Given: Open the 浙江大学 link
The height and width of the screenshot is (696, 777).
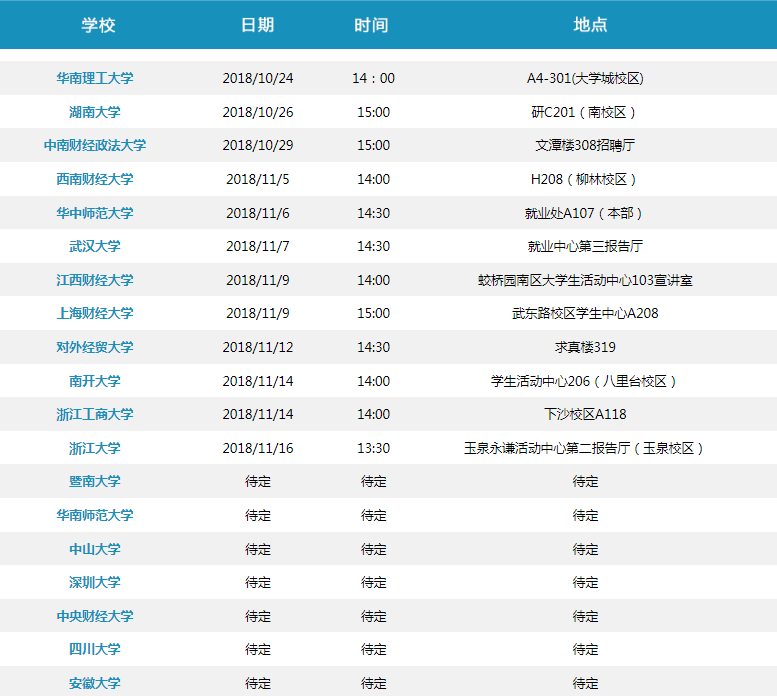Looking at the screenshot, I should 95,448.
